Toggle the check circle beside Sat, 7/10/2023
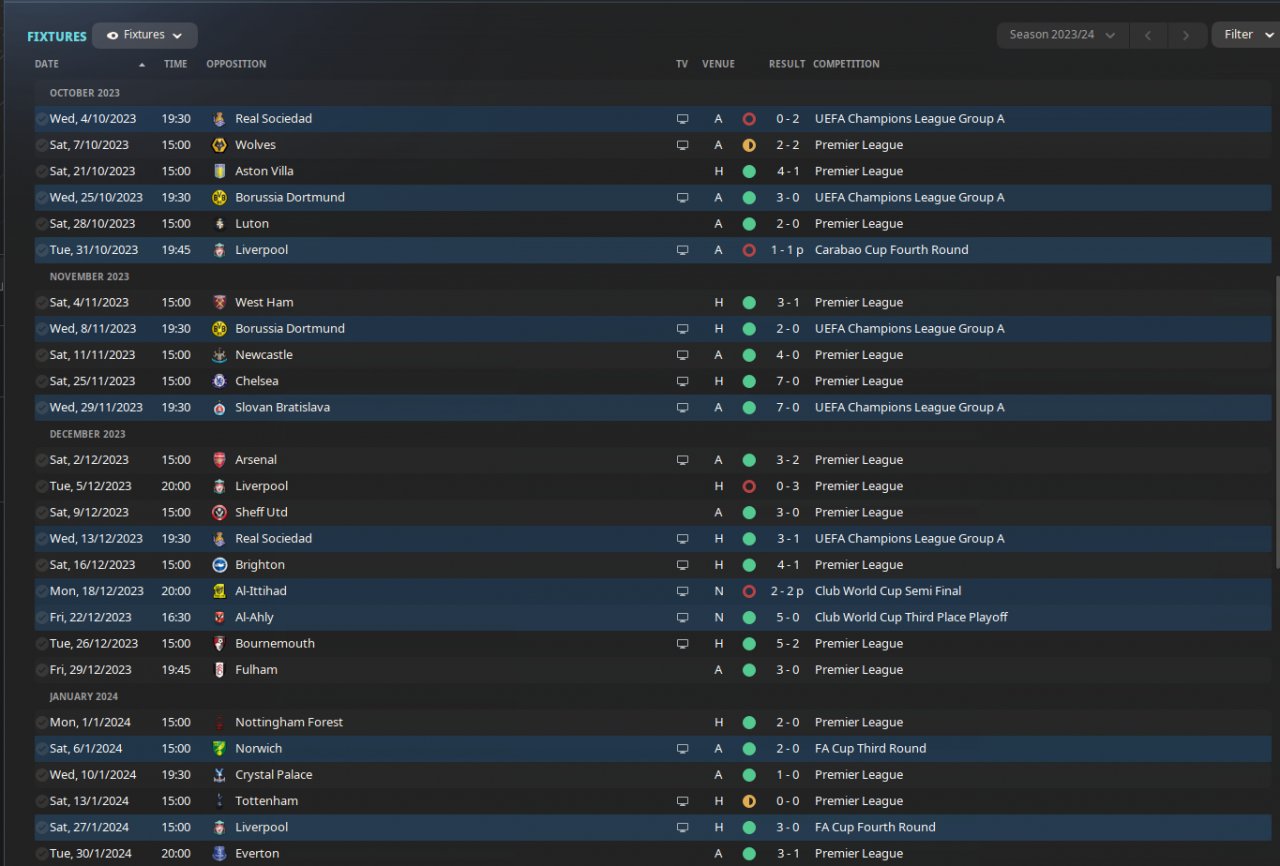This screenshot has height=866, width=1280. (x=41, y=145)
